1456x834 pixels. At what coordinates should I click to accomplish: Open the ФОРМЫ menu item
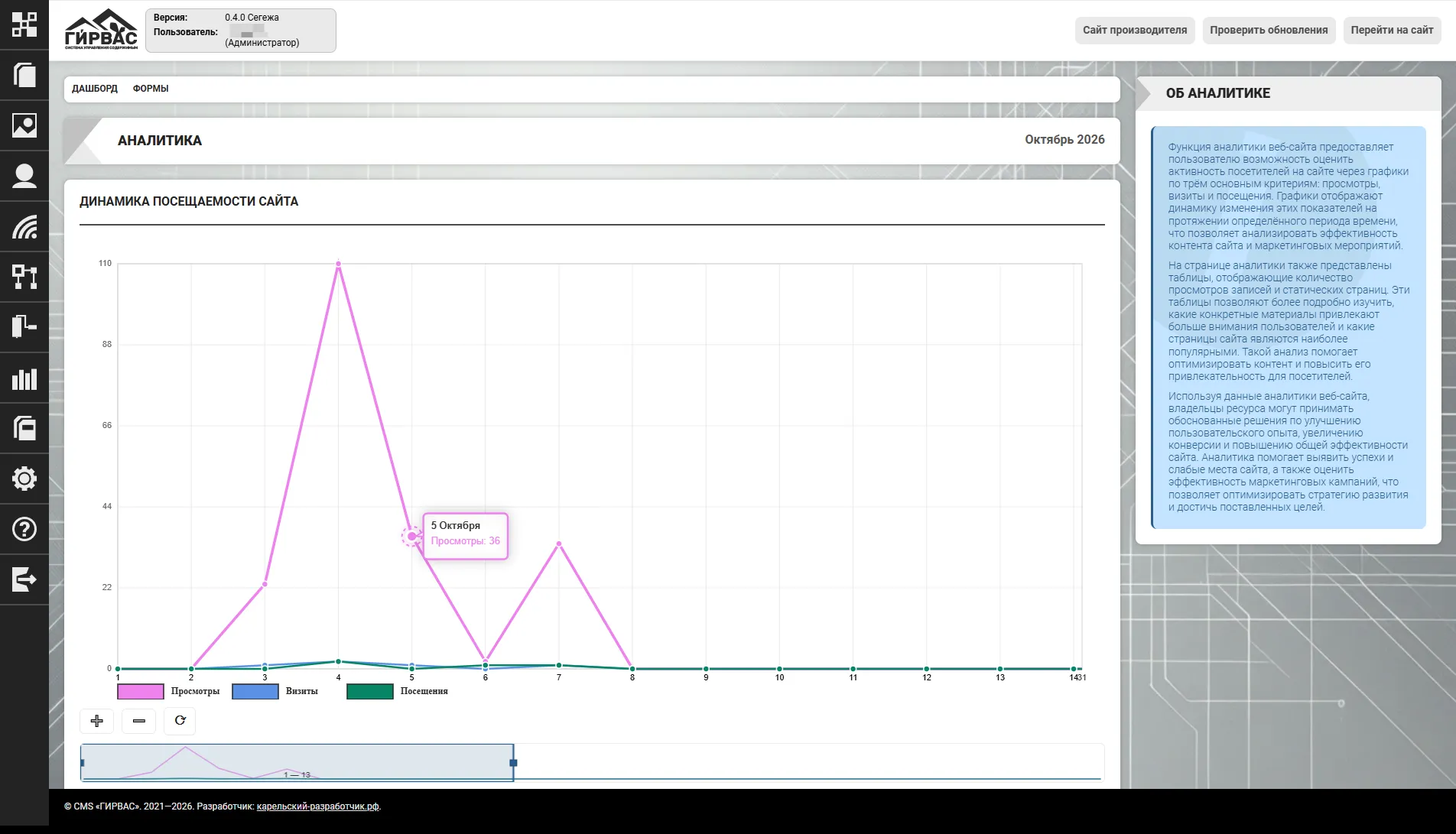(151, 89)
